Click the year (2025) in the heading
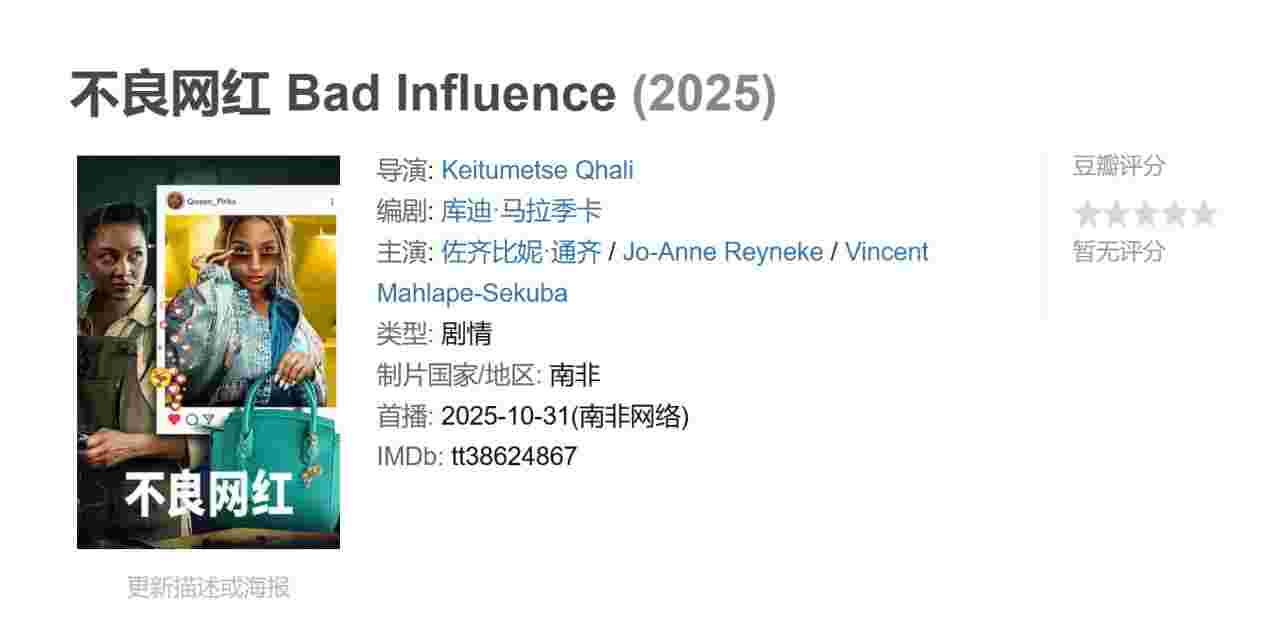The width and height of the screenshot is (1280, 644). (703, 94)
